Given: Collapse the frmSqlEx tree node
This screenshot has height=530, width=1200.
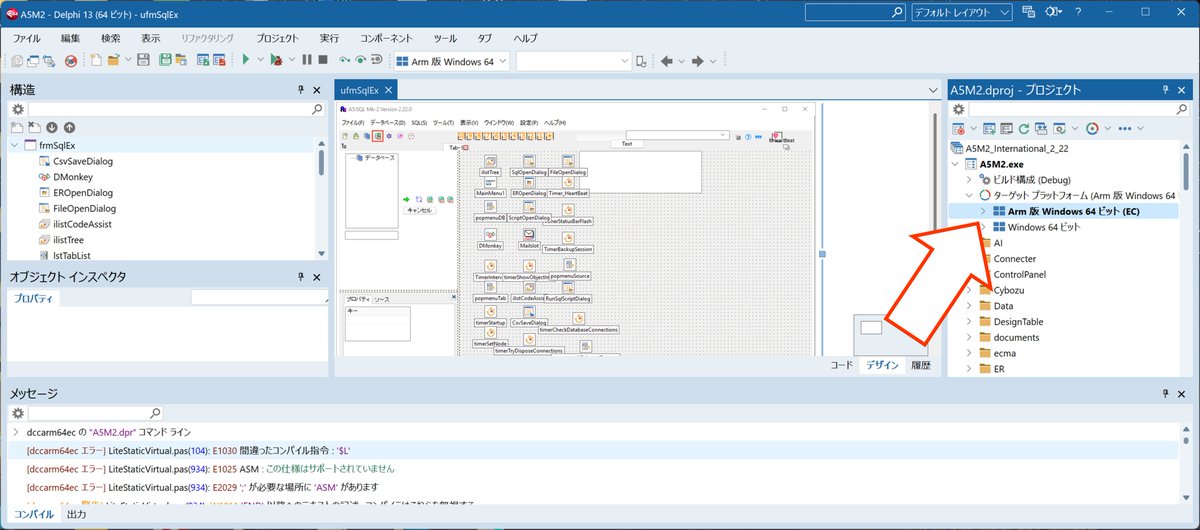Looking at the screenshot, I should [x=15, y=145].
